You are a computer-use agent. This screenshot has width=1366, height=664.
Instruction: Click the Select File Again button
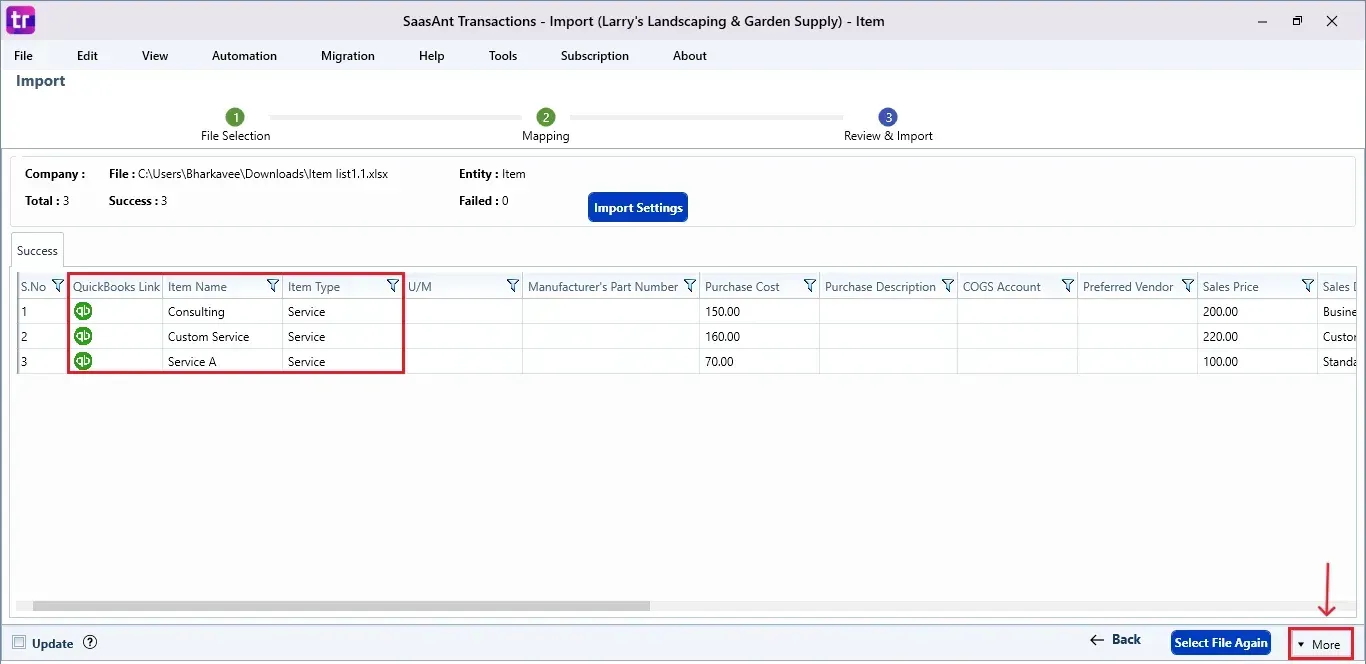click(x=1220, y=643)
